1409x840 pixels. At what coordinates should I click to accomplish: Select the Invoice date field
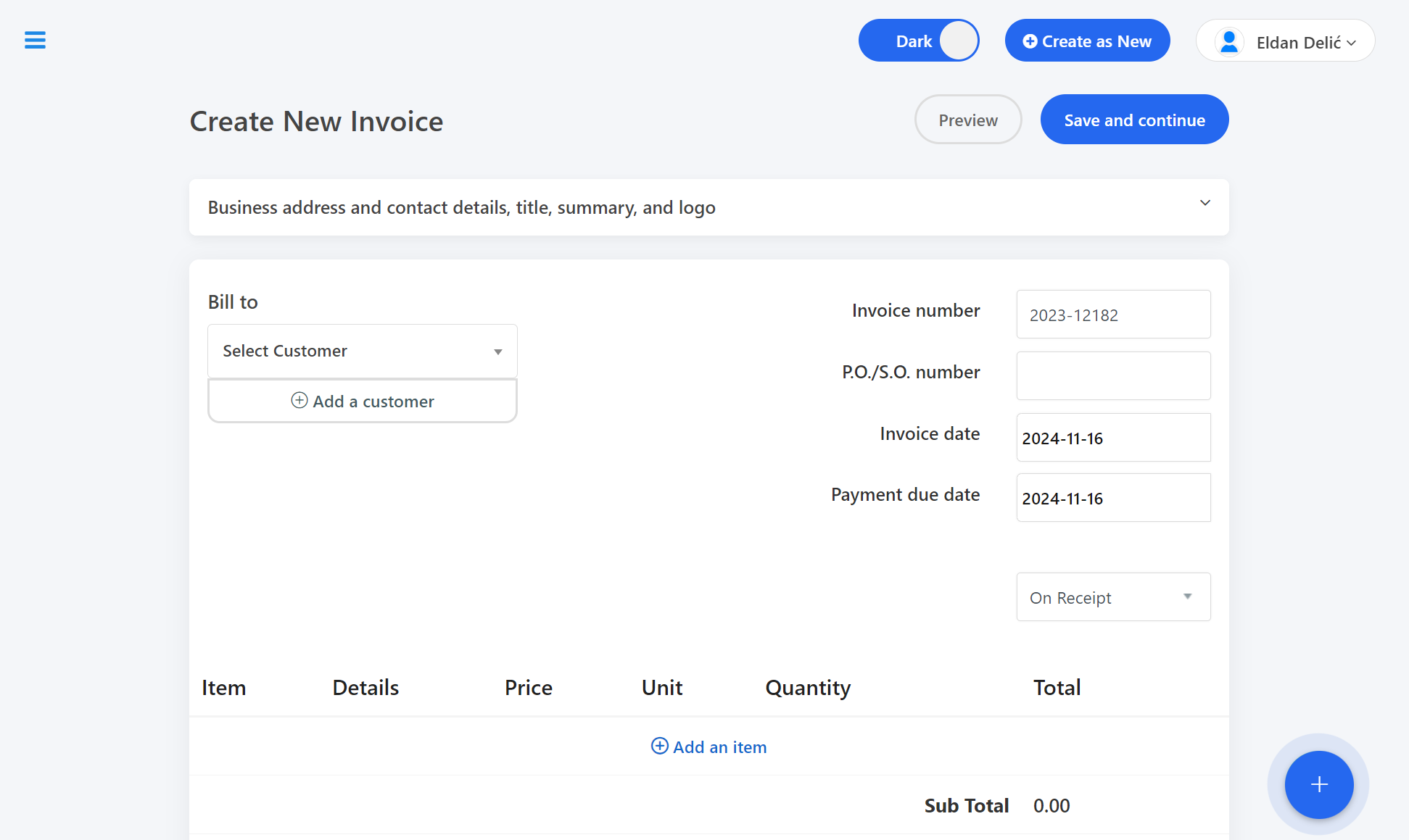(x=1113, y=438)
